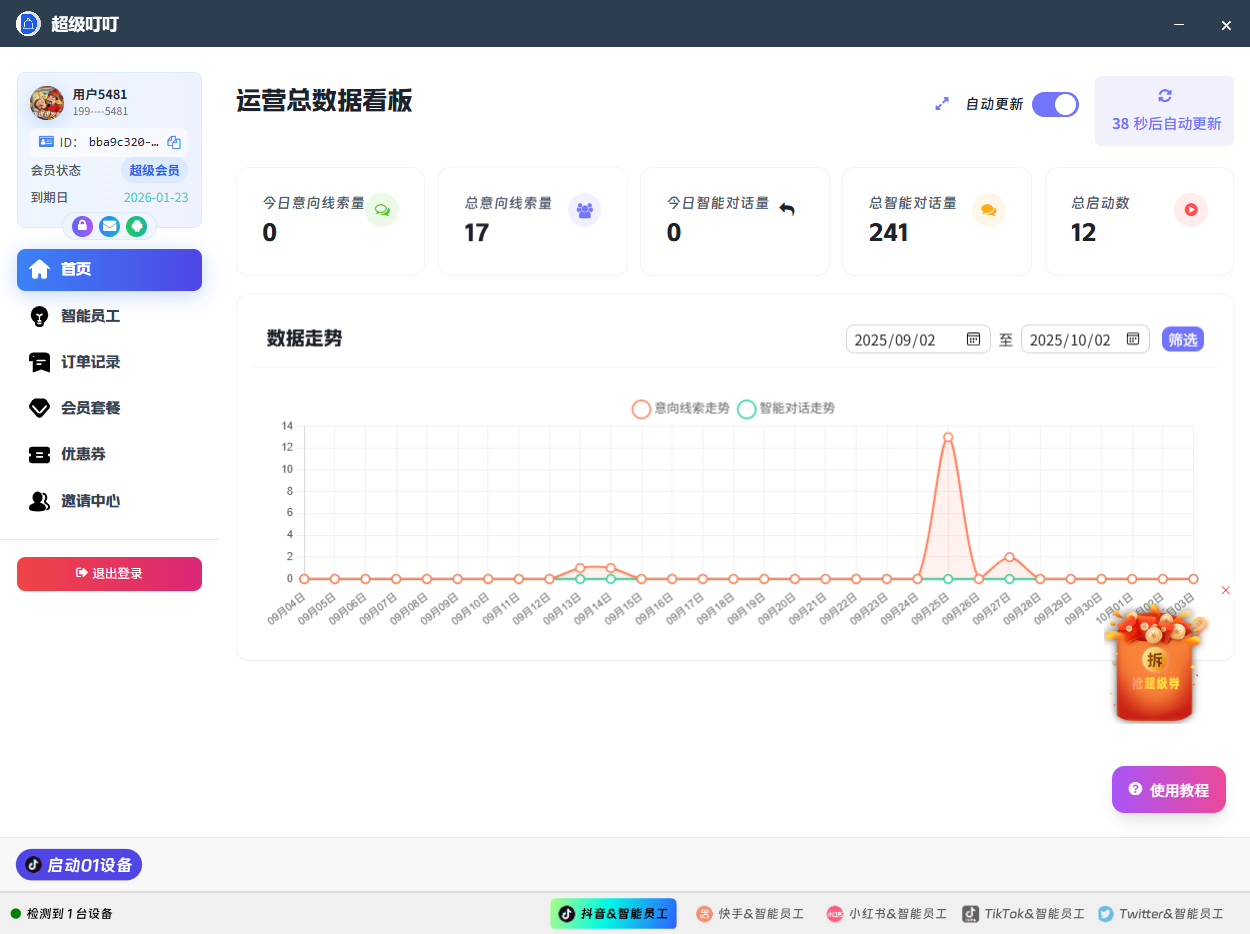Open the 2025/09/02 start date picker
1250x934 pixels.
(973, 339)
